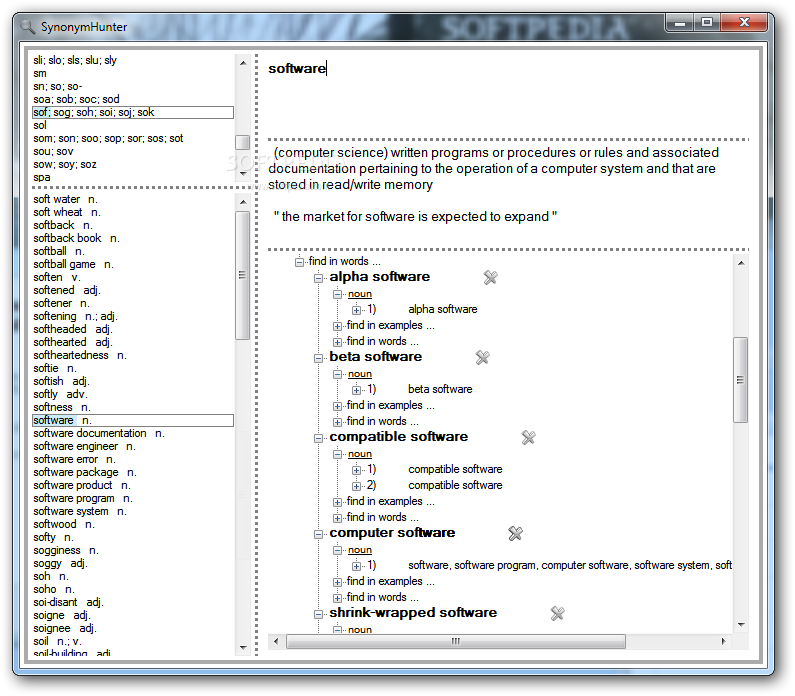Expand 'find in examples ...' under alpha software

click(338, 326)
